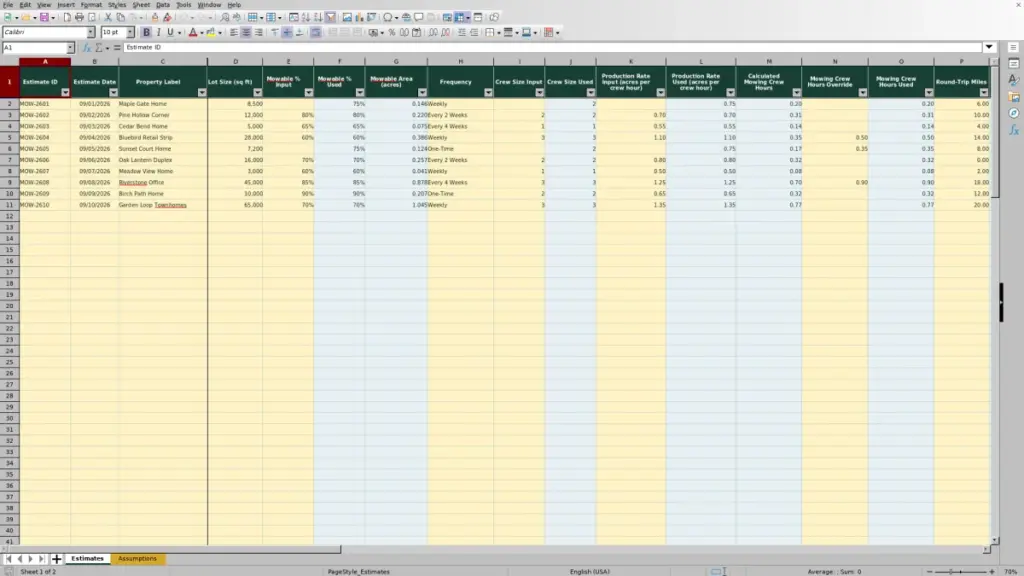Click the Add Sheet plus button

pos(56,558)
